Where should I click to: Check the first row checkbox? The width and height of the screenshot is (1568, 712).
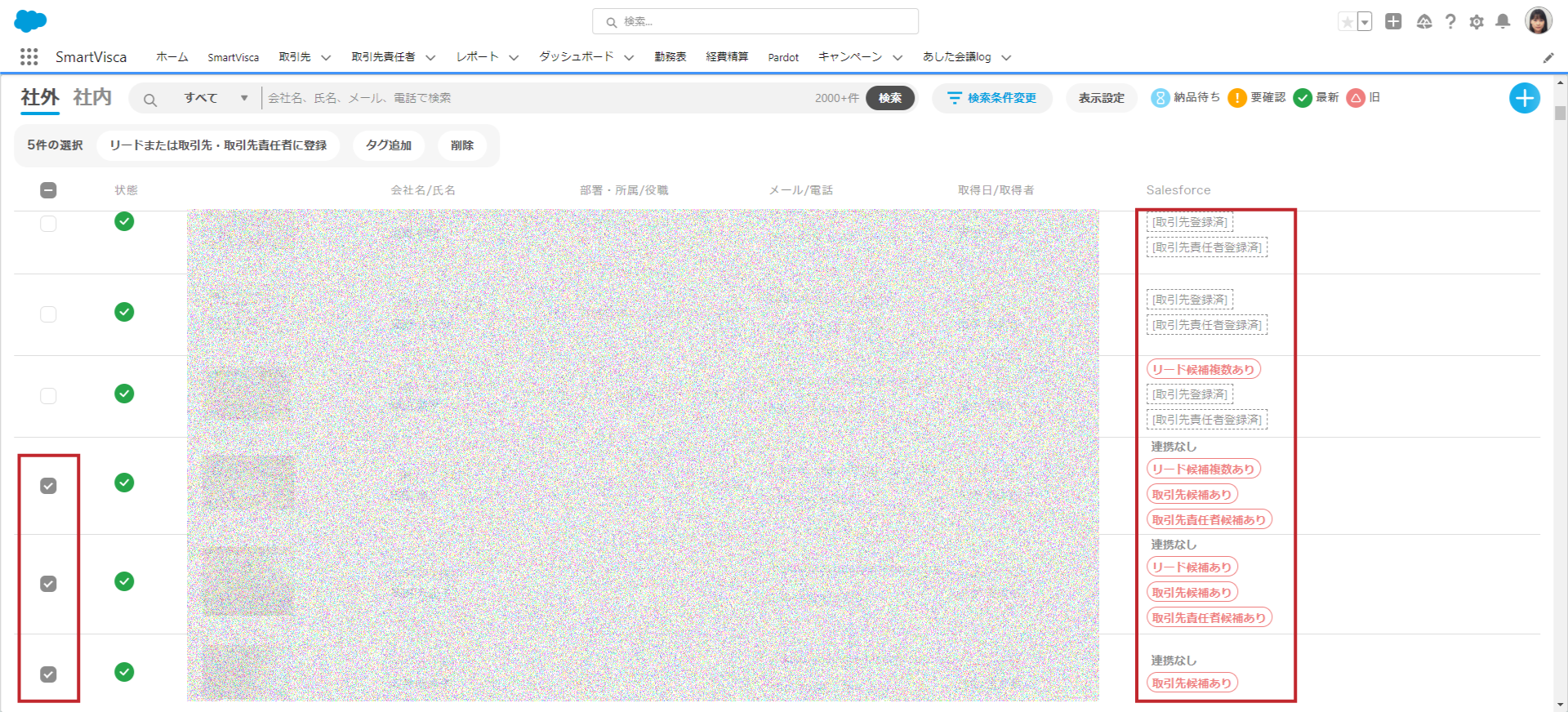(x=48, y=224)
